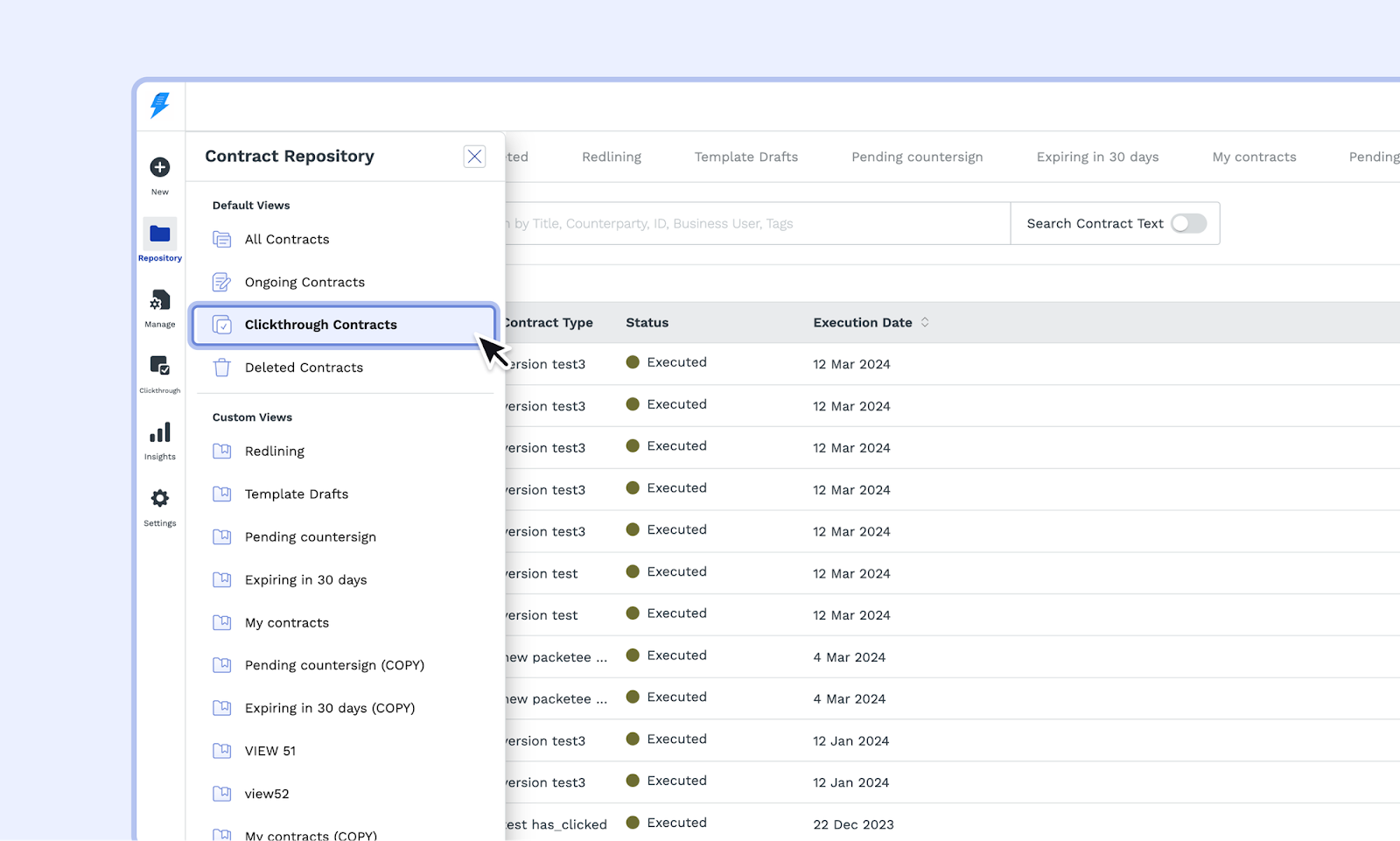Open the Settings gear icon

(x=159, y=499)
